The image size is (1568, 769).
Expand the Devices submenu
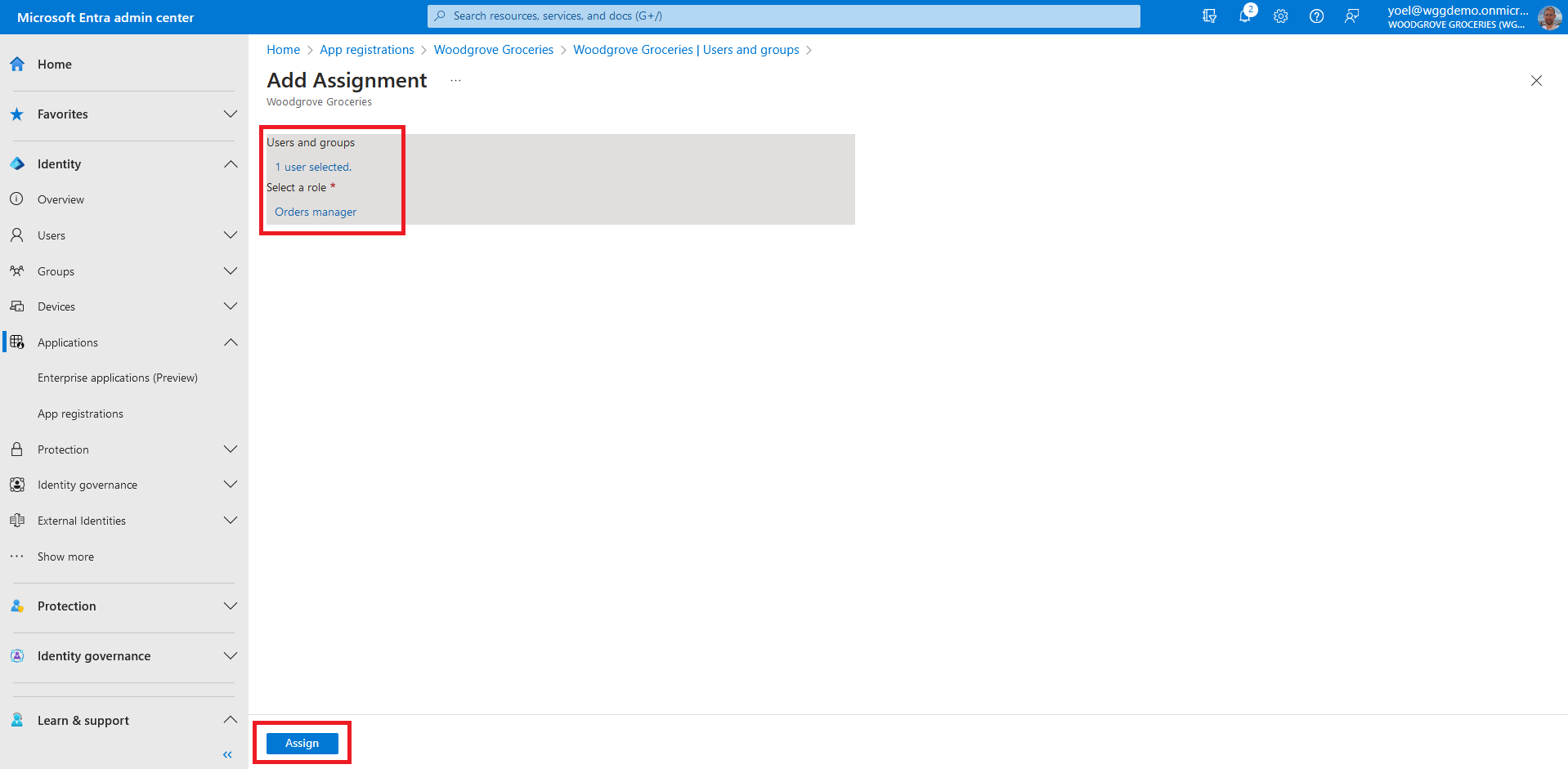231,306
